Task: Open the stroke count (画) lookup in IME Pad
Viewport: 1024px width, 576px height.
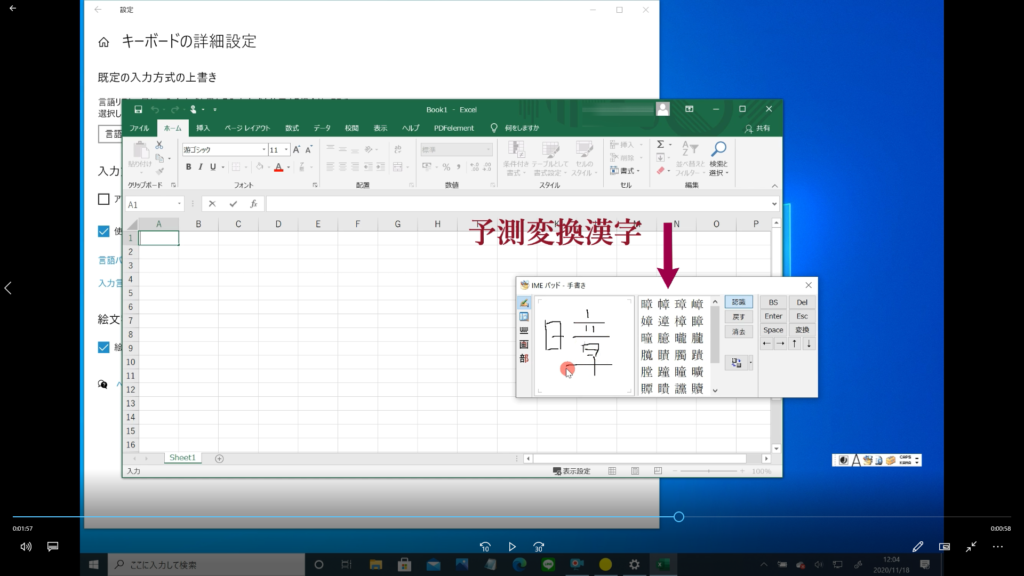Action: 524,344
